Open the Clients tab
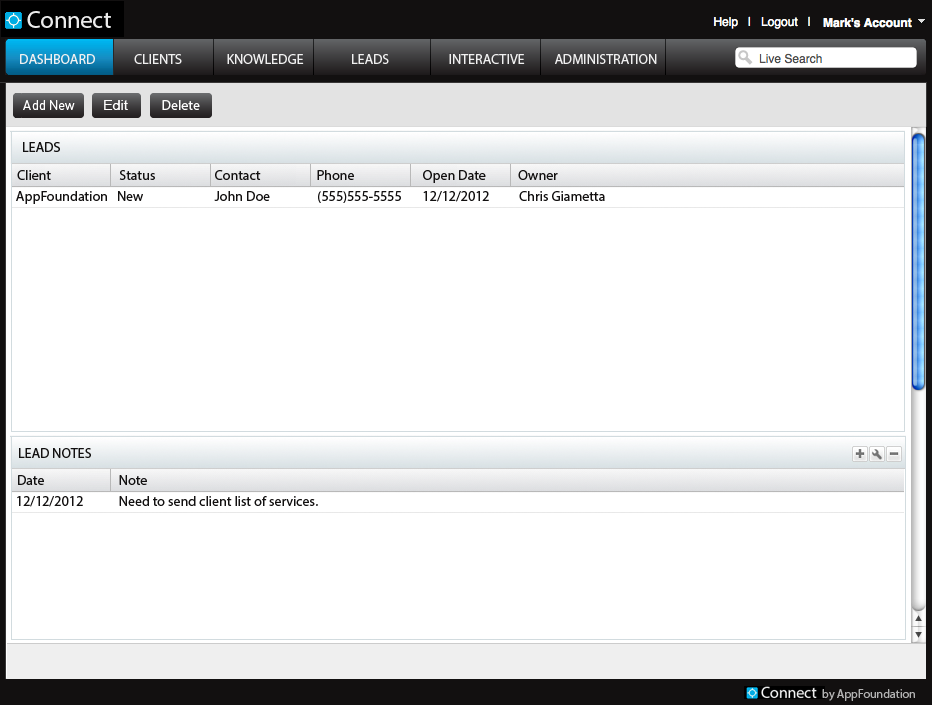The height and width of the screenshot is (705, 932). 158,59
